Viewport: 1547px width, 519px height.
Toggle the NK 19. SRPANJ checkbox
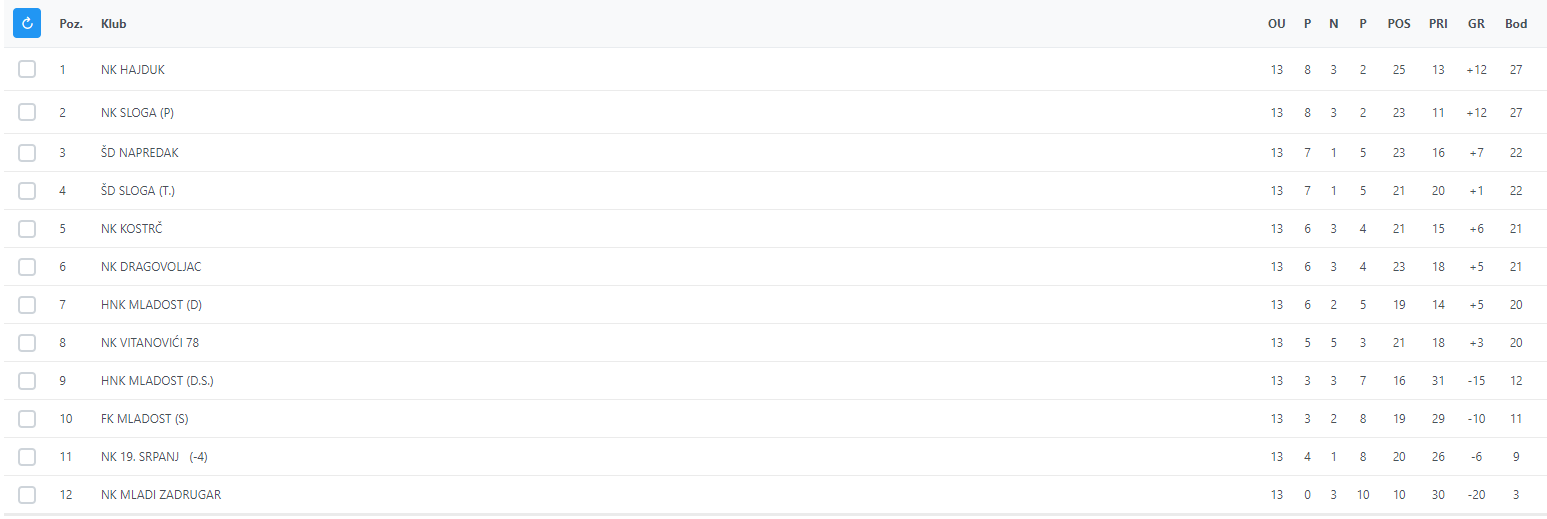point(27,457)
